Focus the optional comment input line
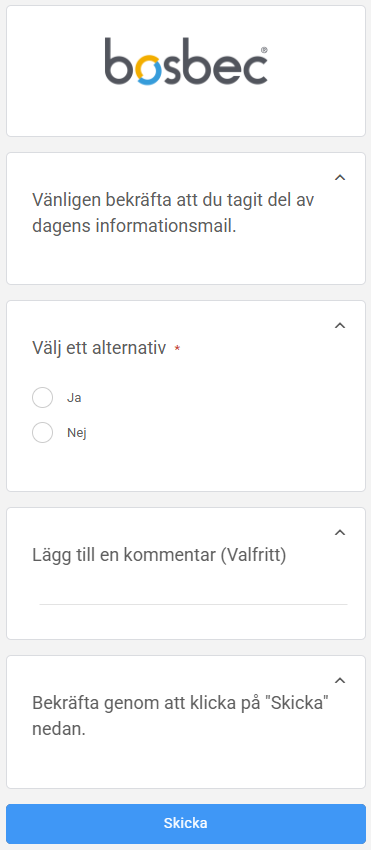The height and width of the screenshot is (850, 371). (193, 594)
